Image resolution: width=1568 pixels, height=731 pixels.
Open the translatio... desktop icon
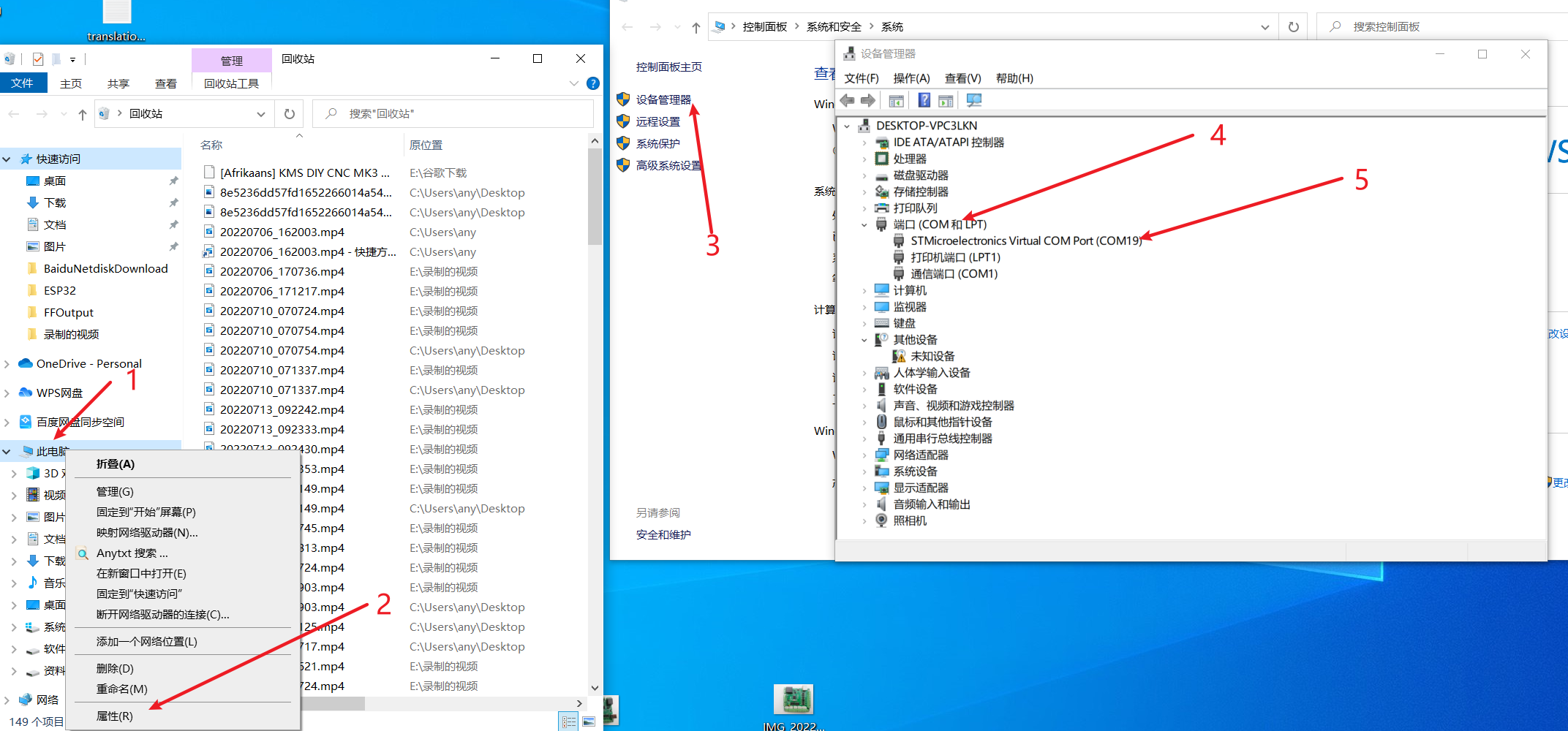pos(116,21)
